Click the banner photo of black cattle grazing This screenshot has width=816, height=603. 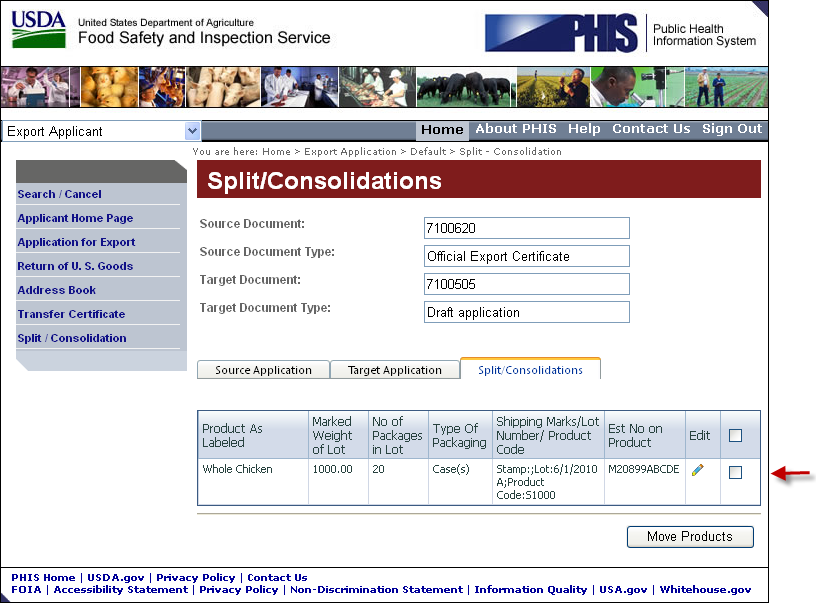[x=466, y=87]
